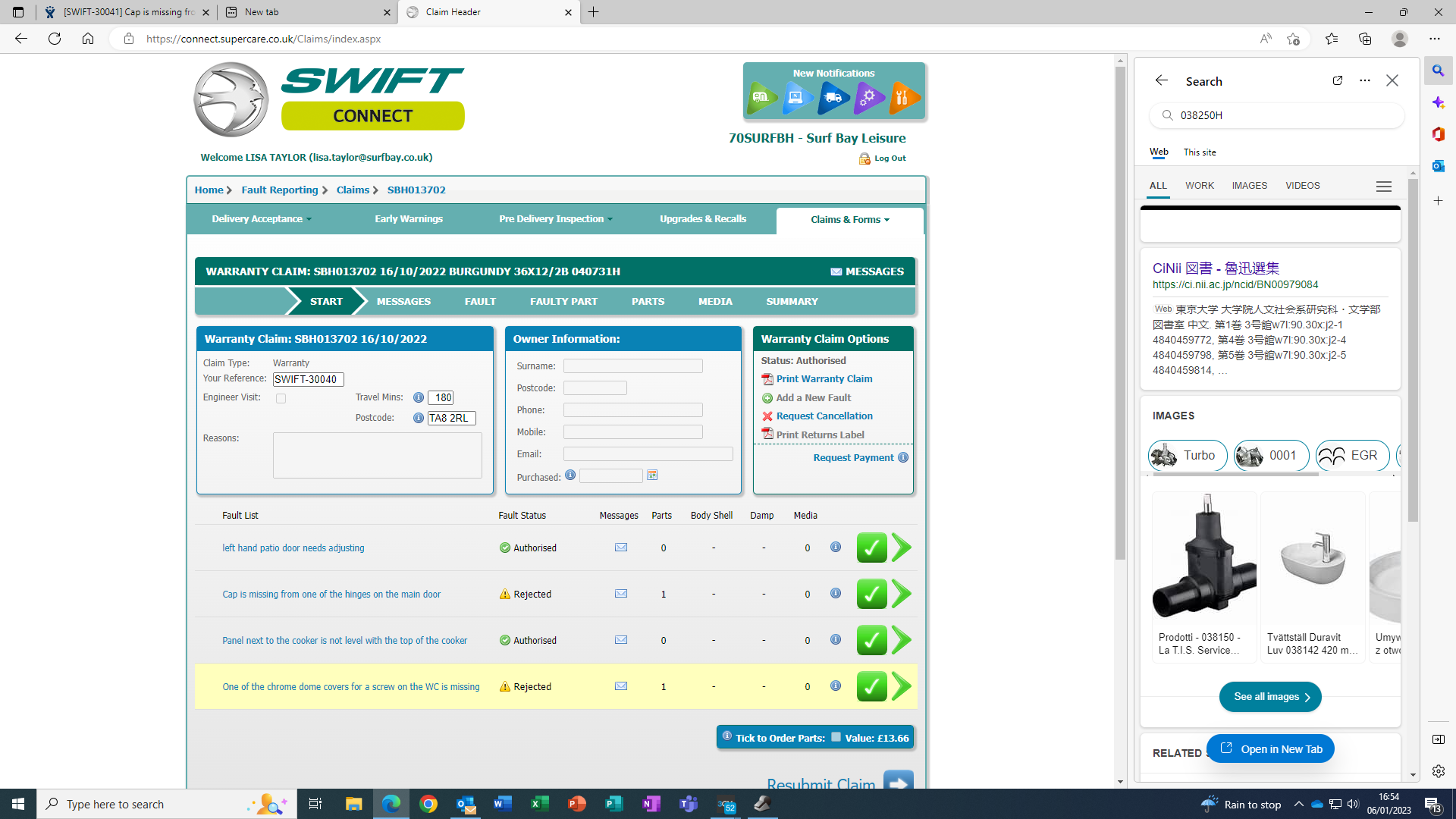Screen dimensions: 1456x819
Task: Open the Purchased date calendar picker
Action: tap(652, 475)
